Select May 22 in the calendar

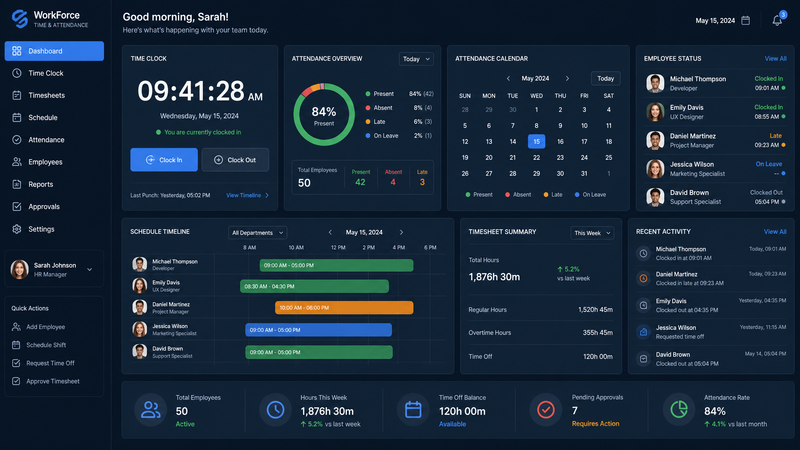(536, 158)
